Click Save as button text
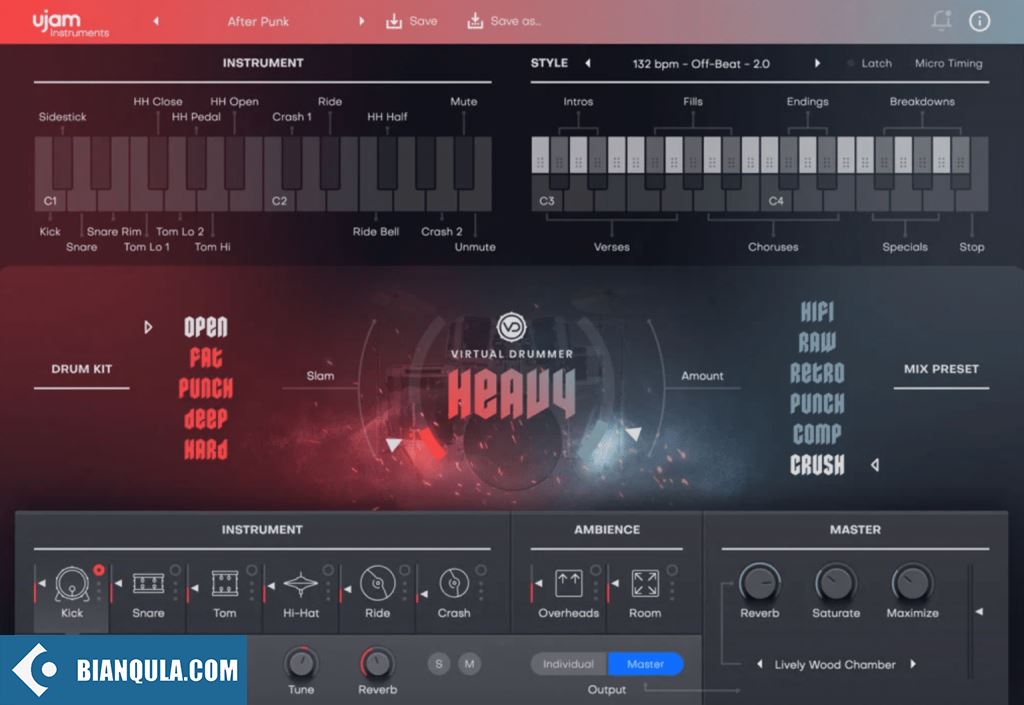 (x=515, y=21)
